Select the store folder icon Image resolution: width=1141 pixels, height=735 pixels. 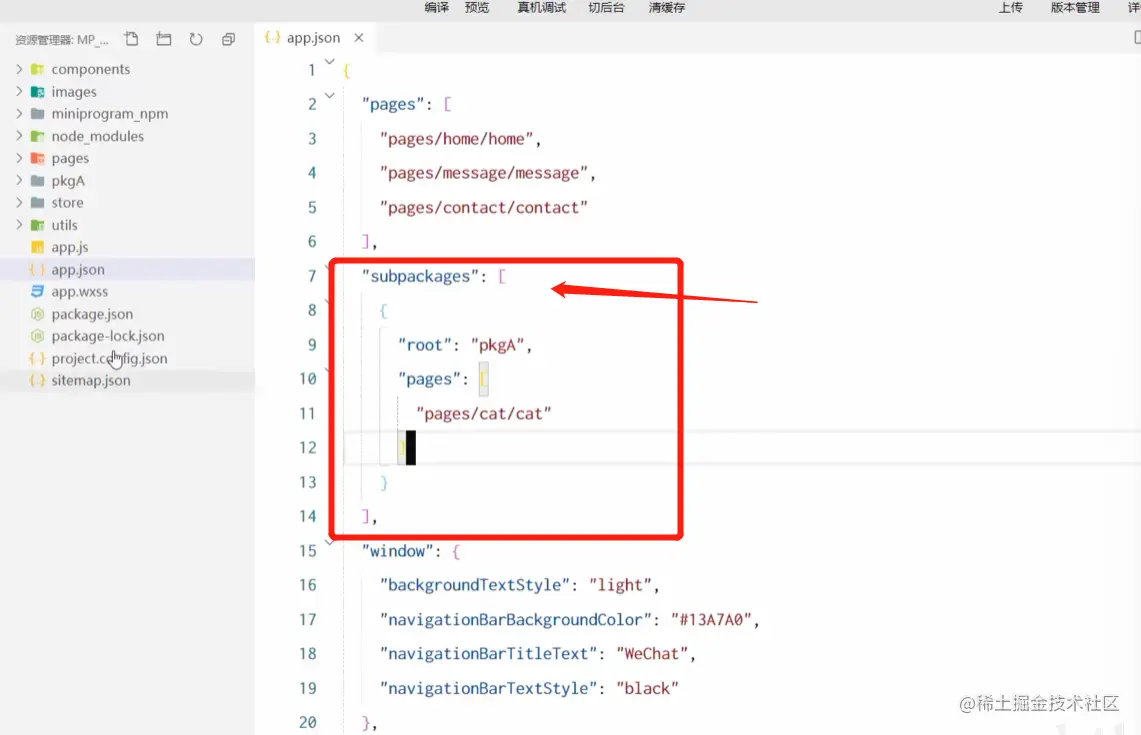tap(38, 202)
